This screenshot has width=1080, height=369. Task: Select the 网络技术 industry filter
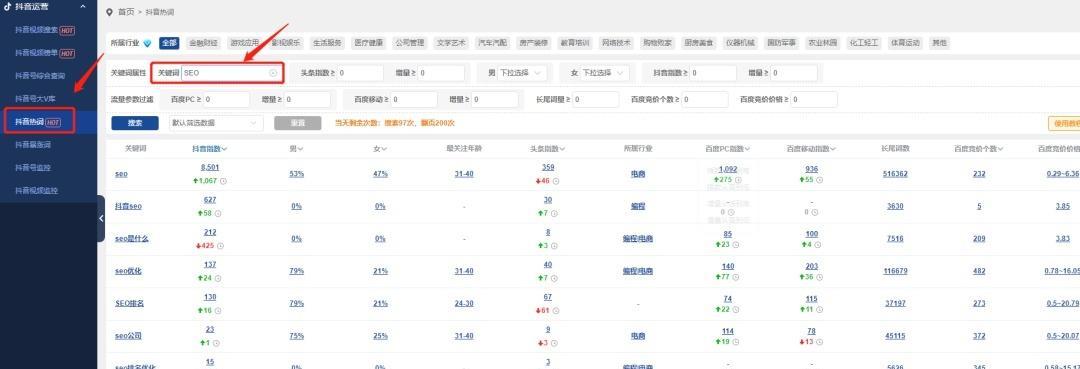click(x=616, y=43)
